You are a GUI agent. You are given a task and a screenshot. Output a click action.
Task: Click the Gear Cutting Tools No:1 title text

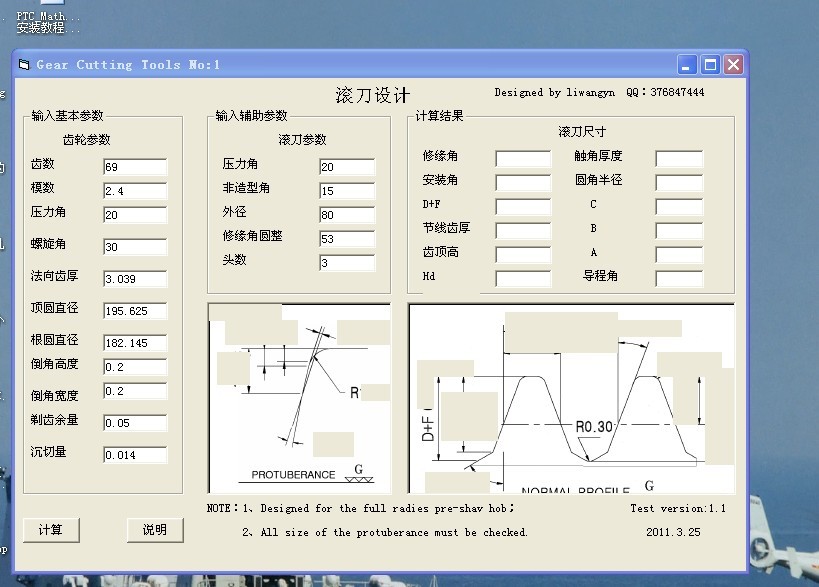[128, 65]
